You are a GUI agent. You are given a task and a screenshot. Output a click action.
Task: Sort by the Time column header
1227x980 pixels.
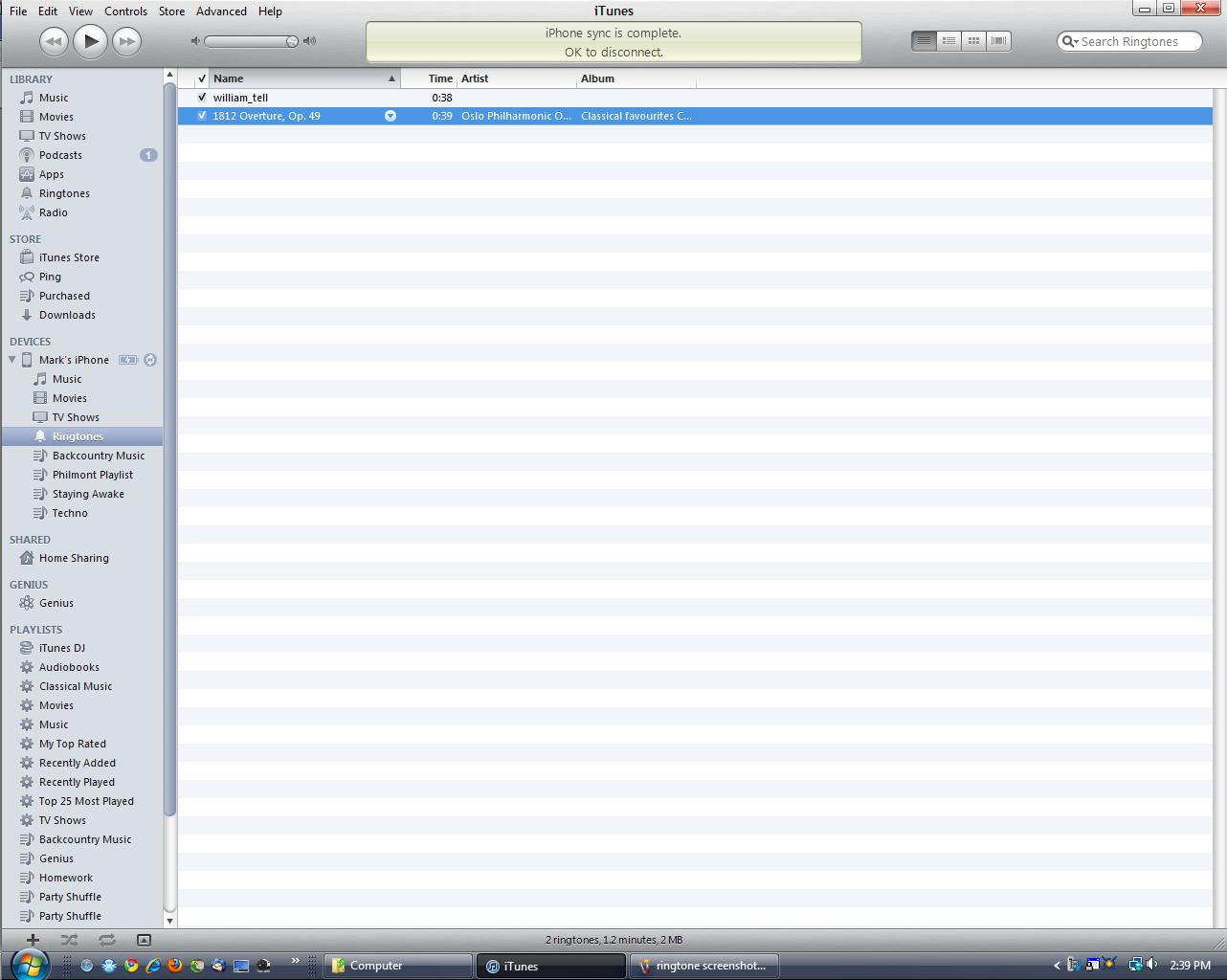click(x=429, y=78)
